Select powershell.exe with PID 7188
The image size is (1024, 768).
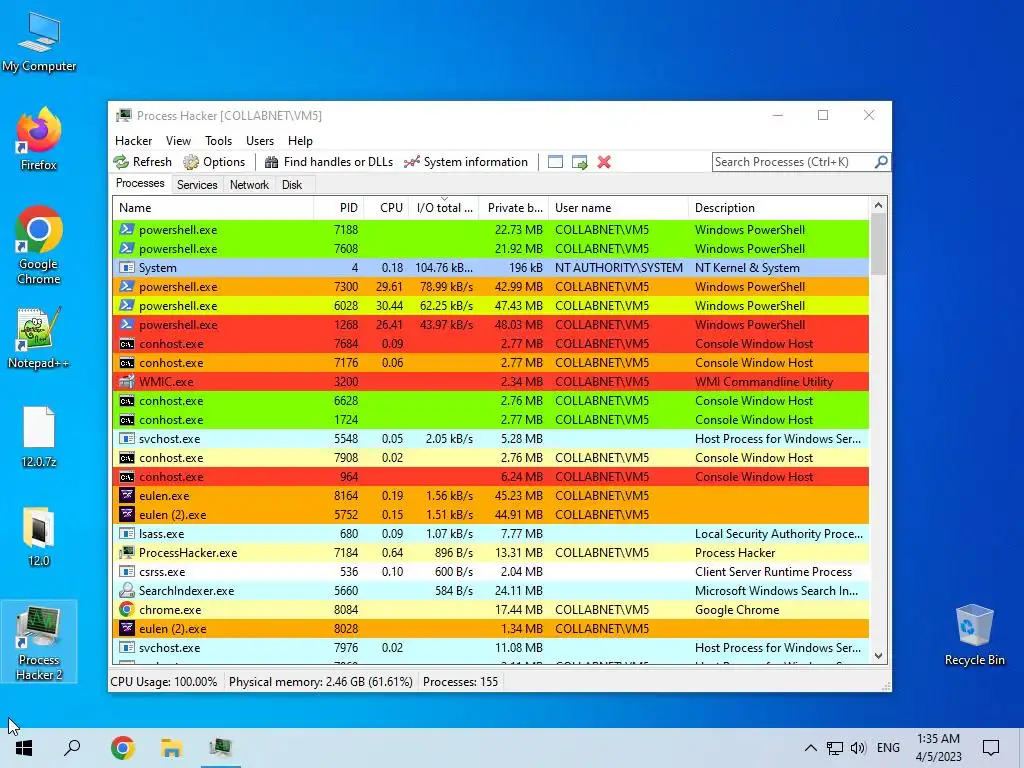pyautogui.click(x=490, y=230)
